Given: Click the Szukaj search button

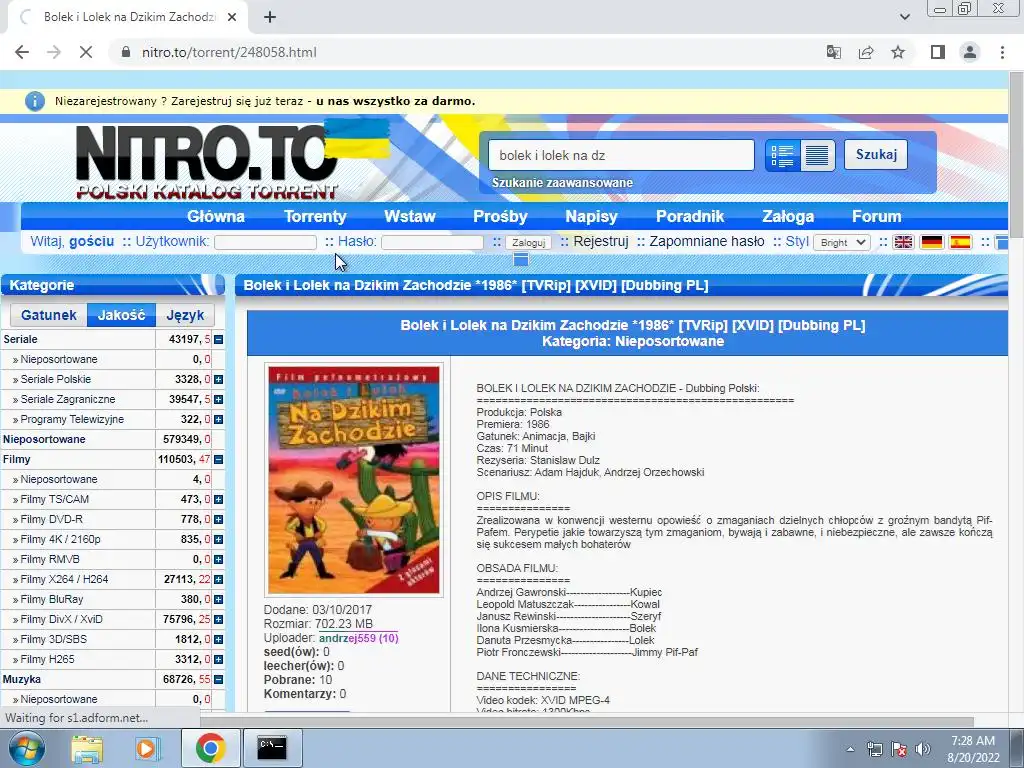Looking at the screenshot, I should click(x=876, y=155).
